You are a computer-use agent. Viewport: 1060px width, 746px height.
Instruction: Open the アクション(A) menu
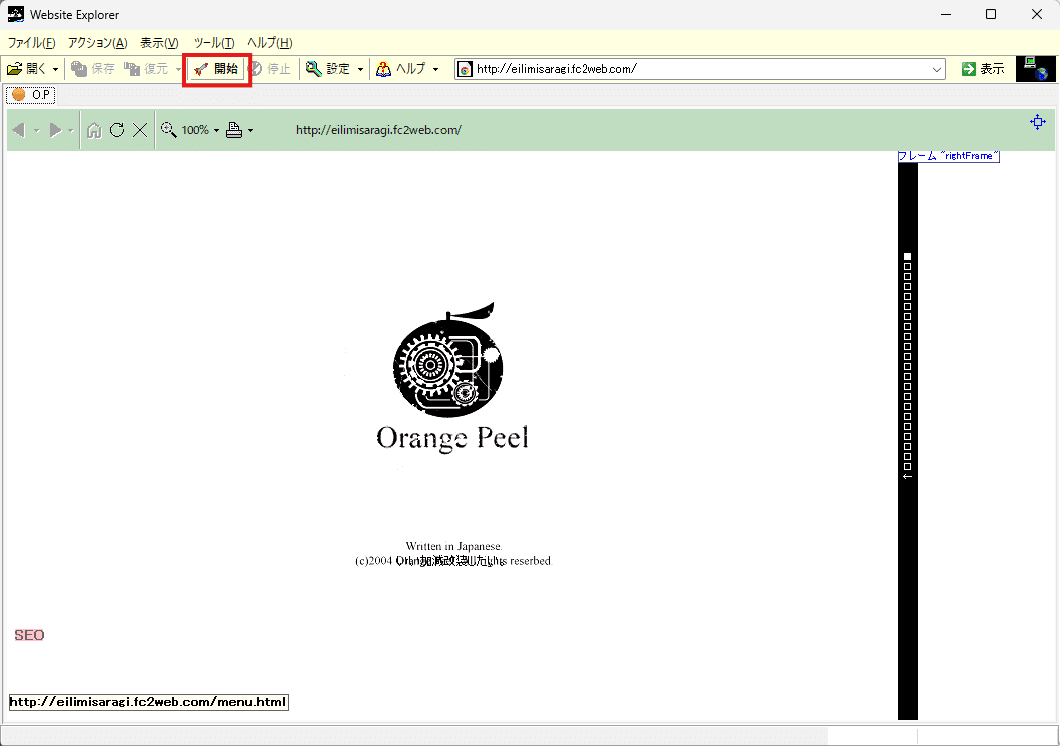click(x=97, y=43)
